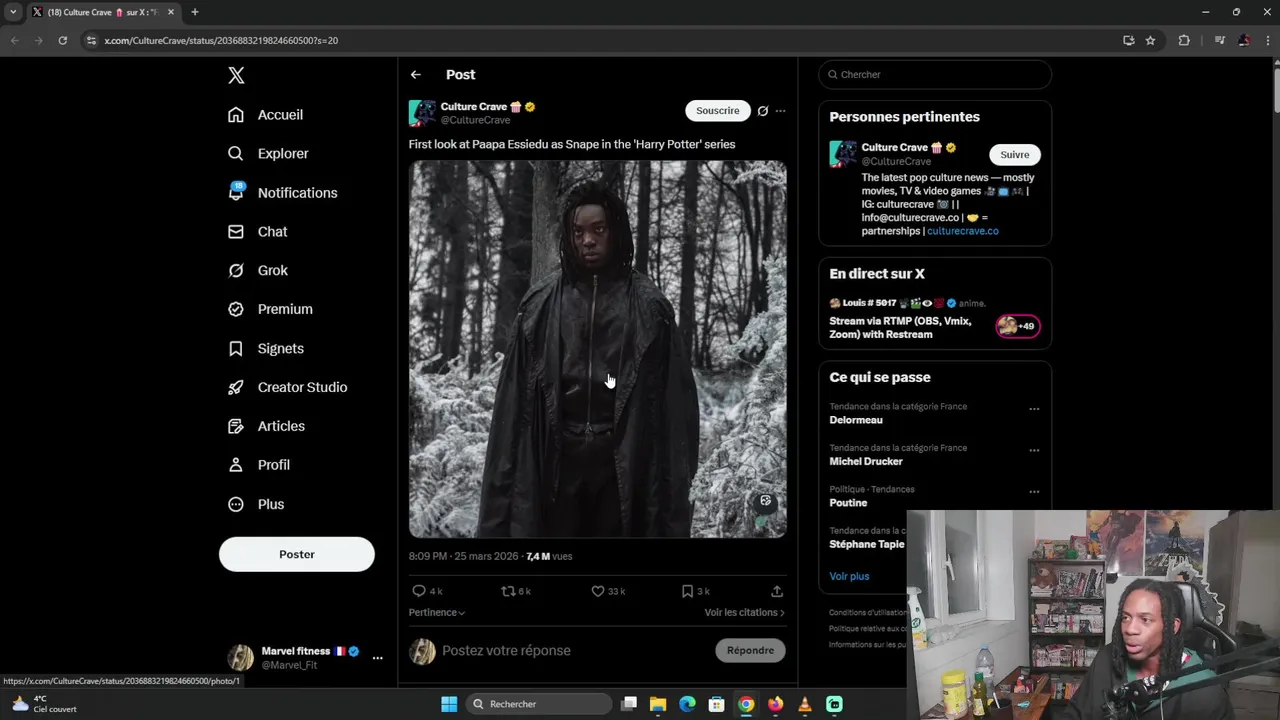Open Notifications in the sidebar
The width and height of the screenshot is (1280, 720).
click(x=282, y=193)
